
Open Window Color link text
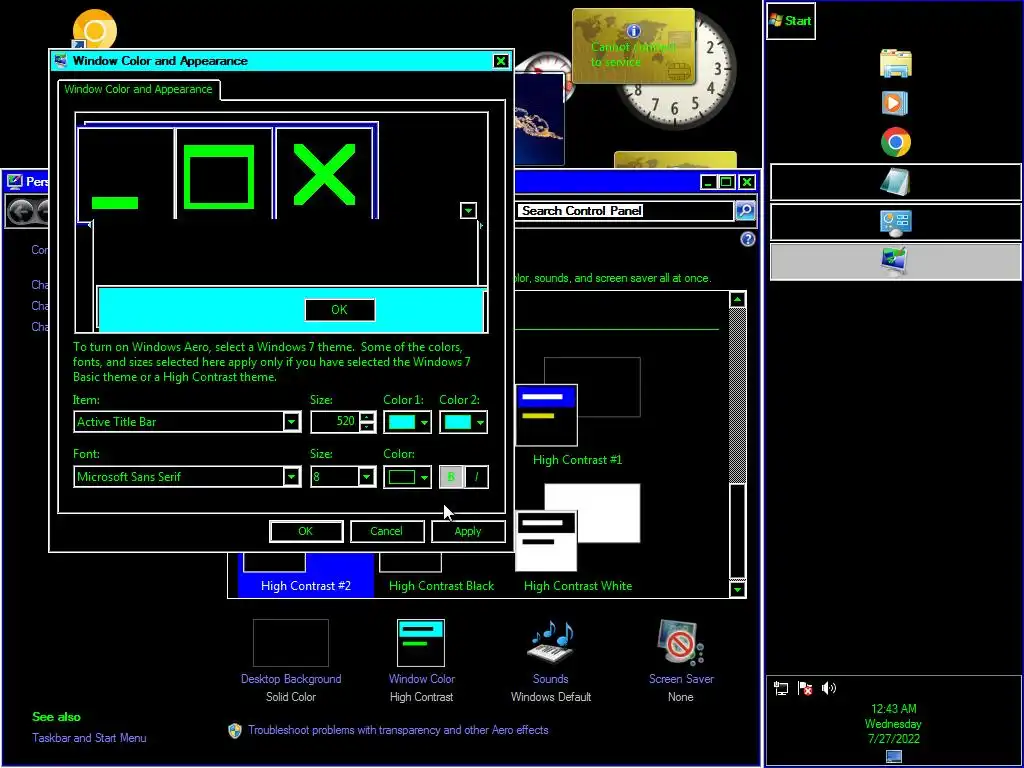pos(421,679)
